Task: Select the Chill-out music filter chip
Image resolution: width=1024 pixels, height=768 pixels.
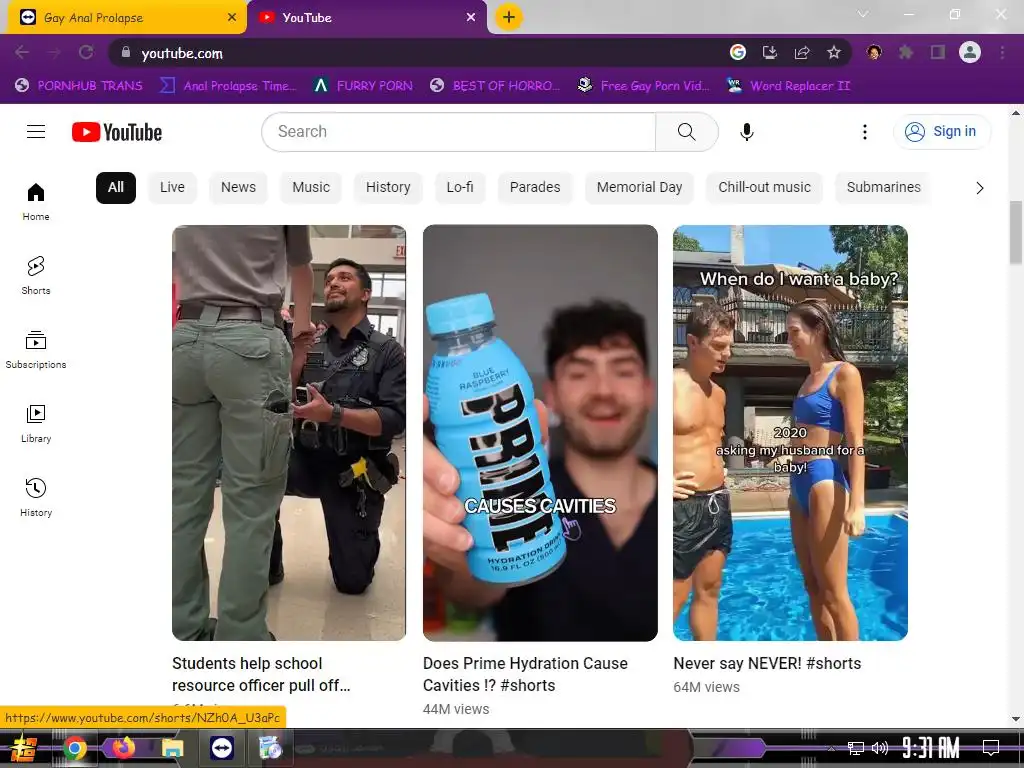Action: pos(765,187)
